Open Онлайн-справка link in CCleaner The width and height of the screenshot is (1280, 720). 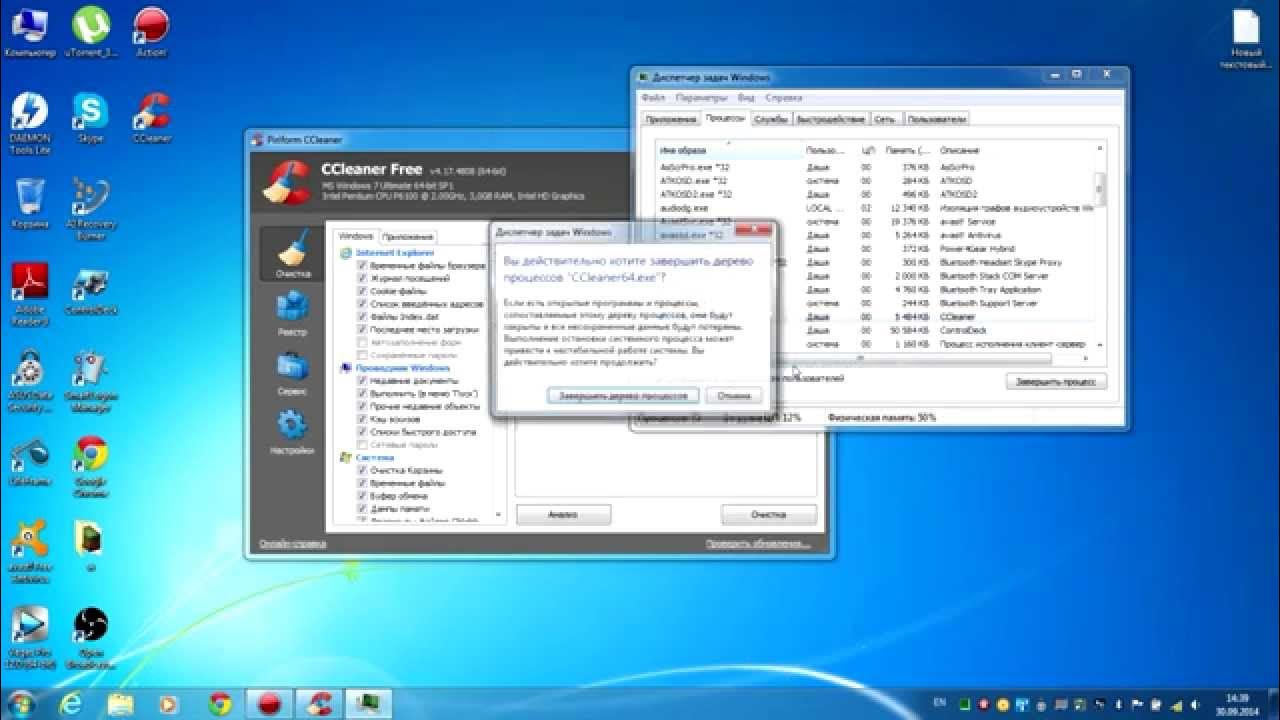tap(292, 544)
